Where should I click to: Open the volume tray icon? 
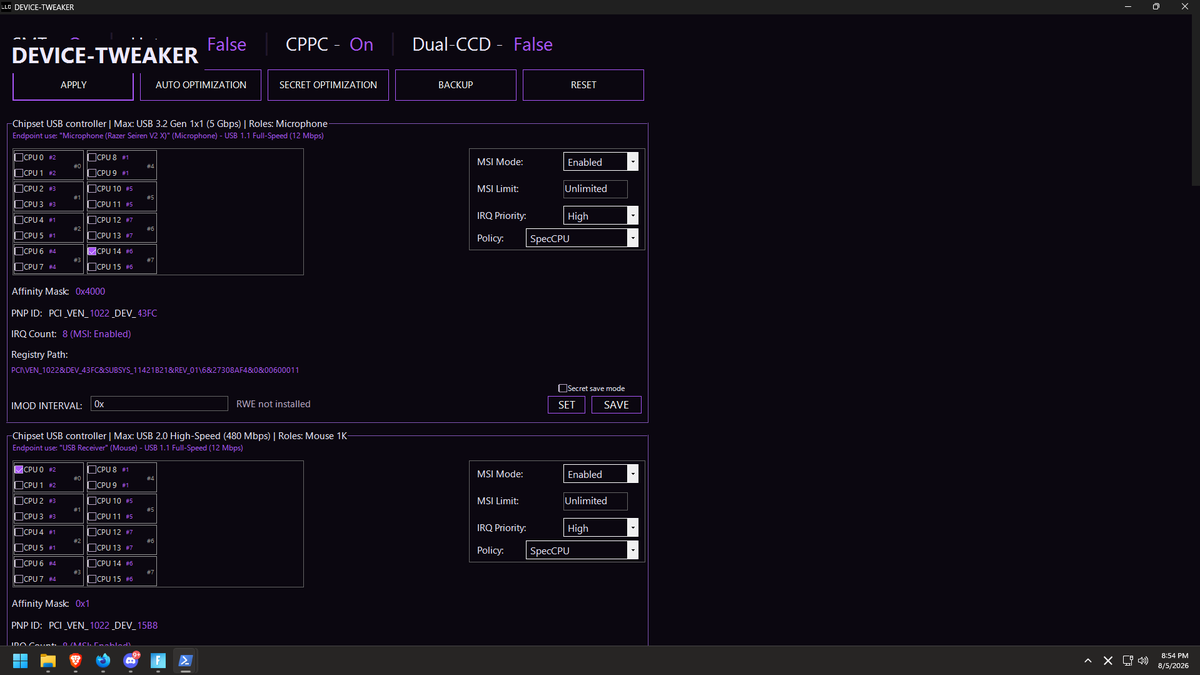[1142, 661]
